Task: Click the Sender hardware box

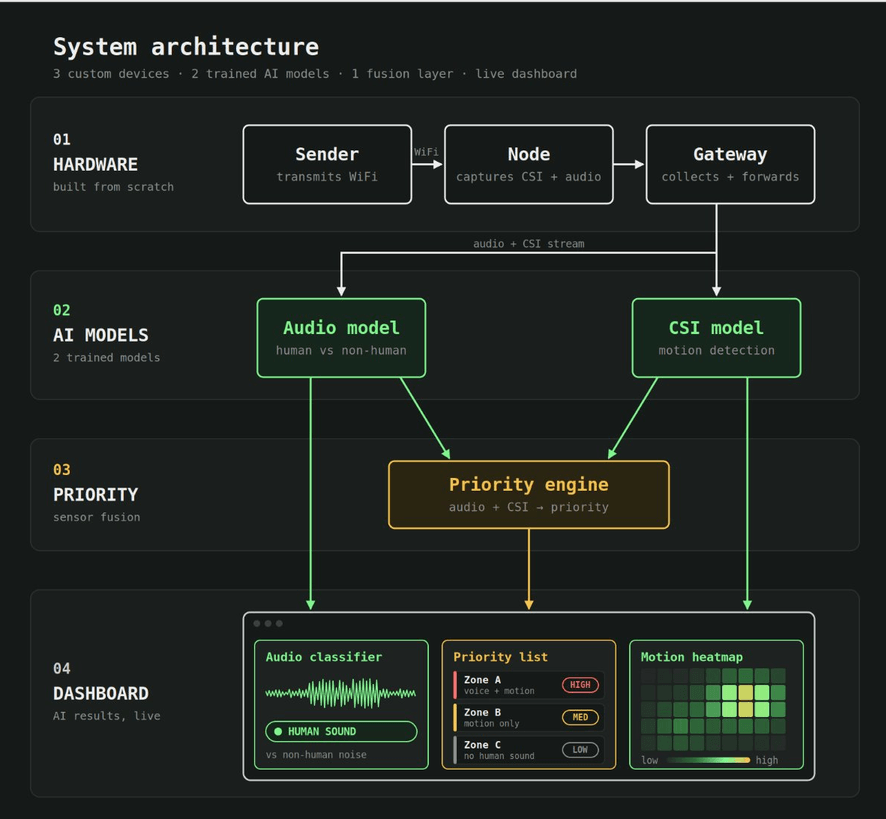Action: 327,164
